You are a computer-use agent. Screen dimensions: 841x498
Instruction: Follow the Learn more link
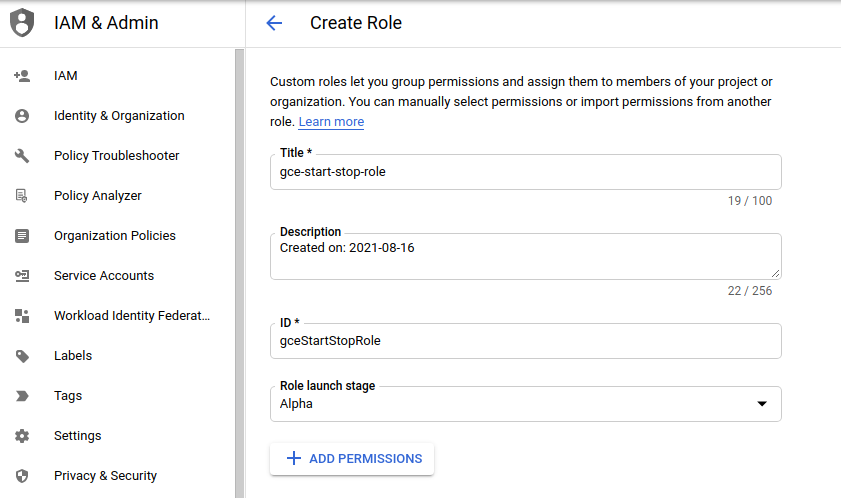pos(331,122)
